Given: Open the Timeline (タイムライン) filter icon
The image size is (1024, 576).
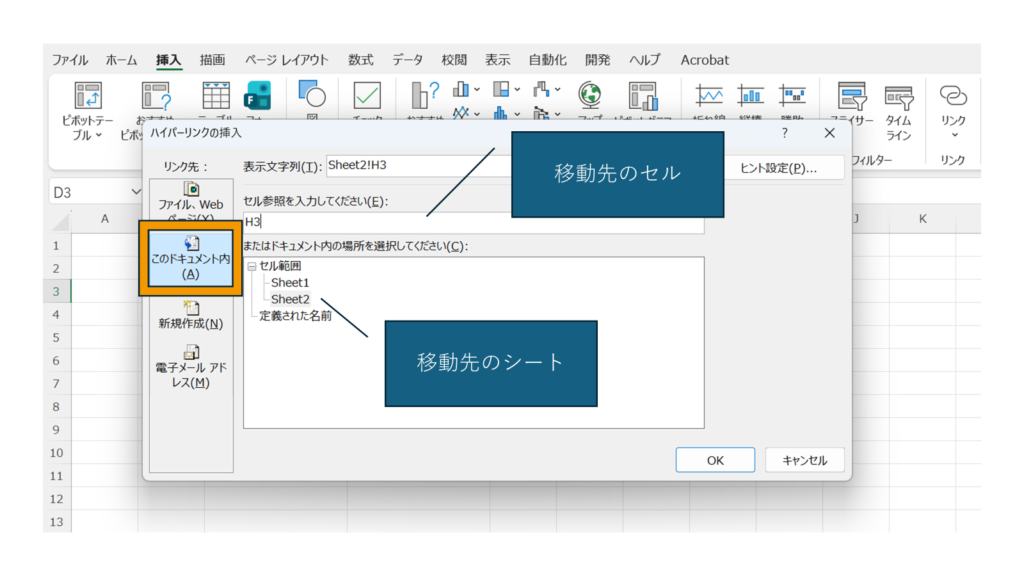Looking at the screenshot, I should pos(898,97).
